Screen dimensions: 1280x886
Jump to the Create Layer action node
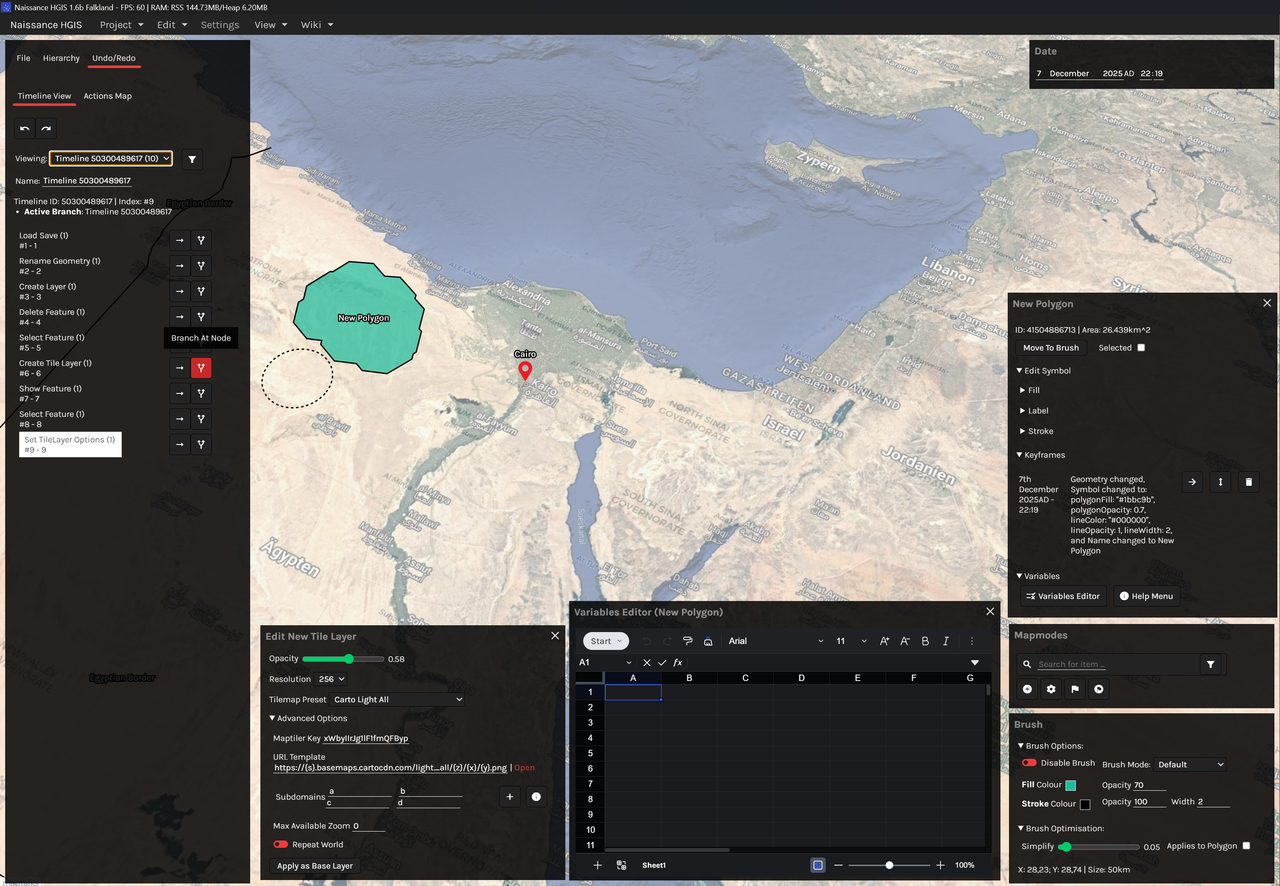click(x=179, y=291)
